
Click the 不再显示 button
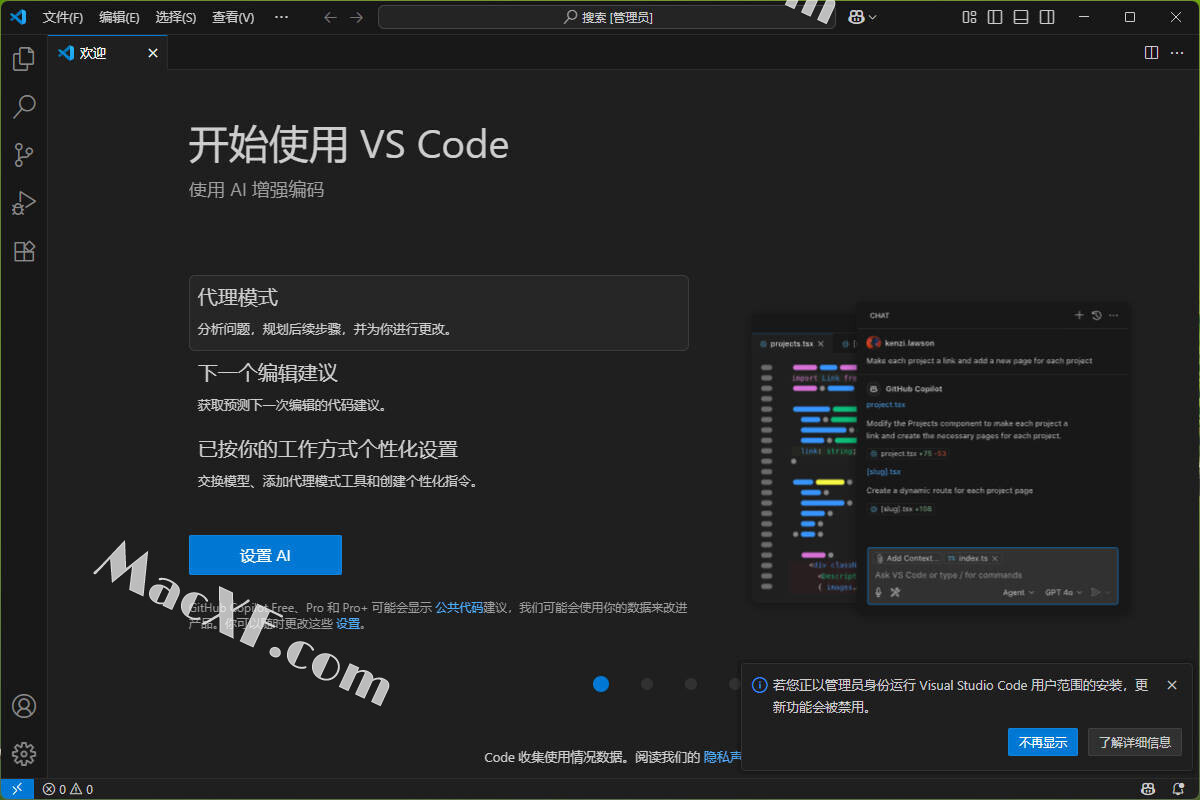(1043, 742)
